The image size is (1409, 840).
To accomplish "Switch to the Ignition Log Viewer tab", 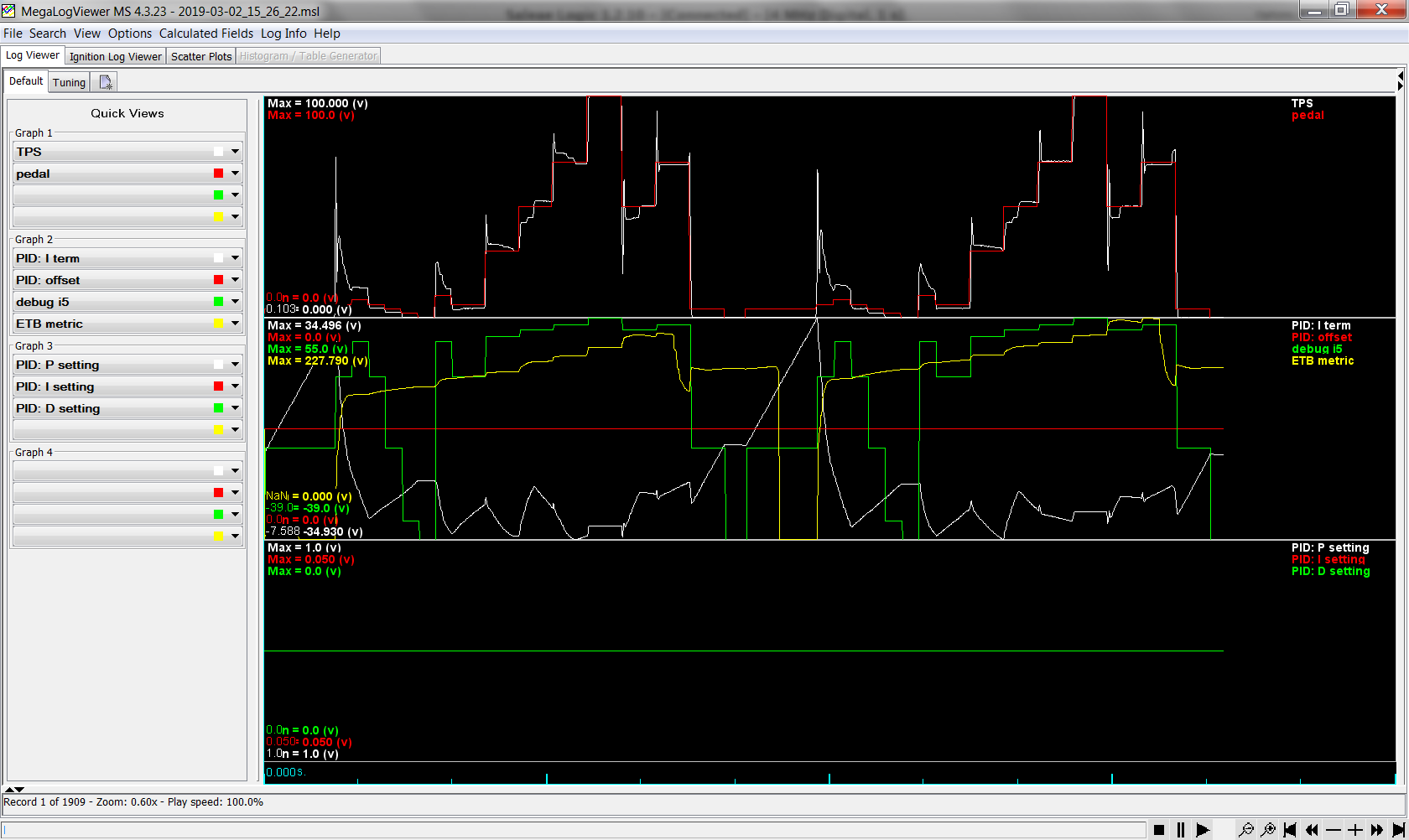I will pos(116,56).
